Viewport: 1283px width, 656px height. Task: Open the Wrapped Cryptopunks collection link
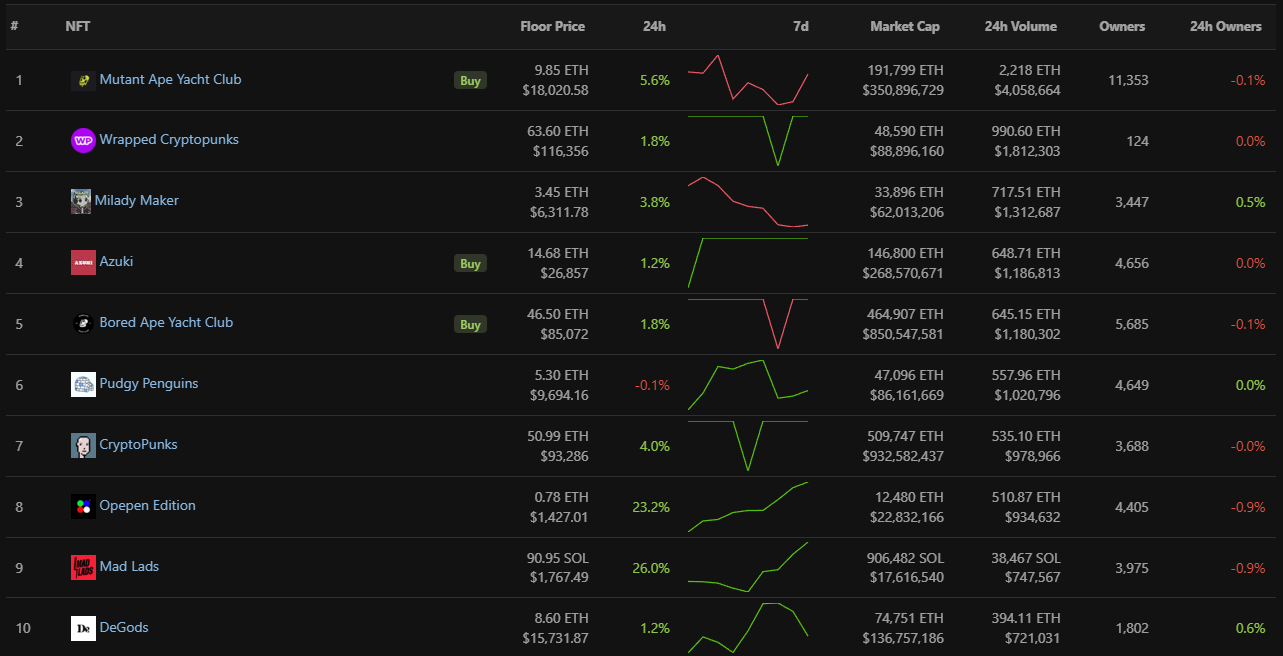click(x=169, y=139)
